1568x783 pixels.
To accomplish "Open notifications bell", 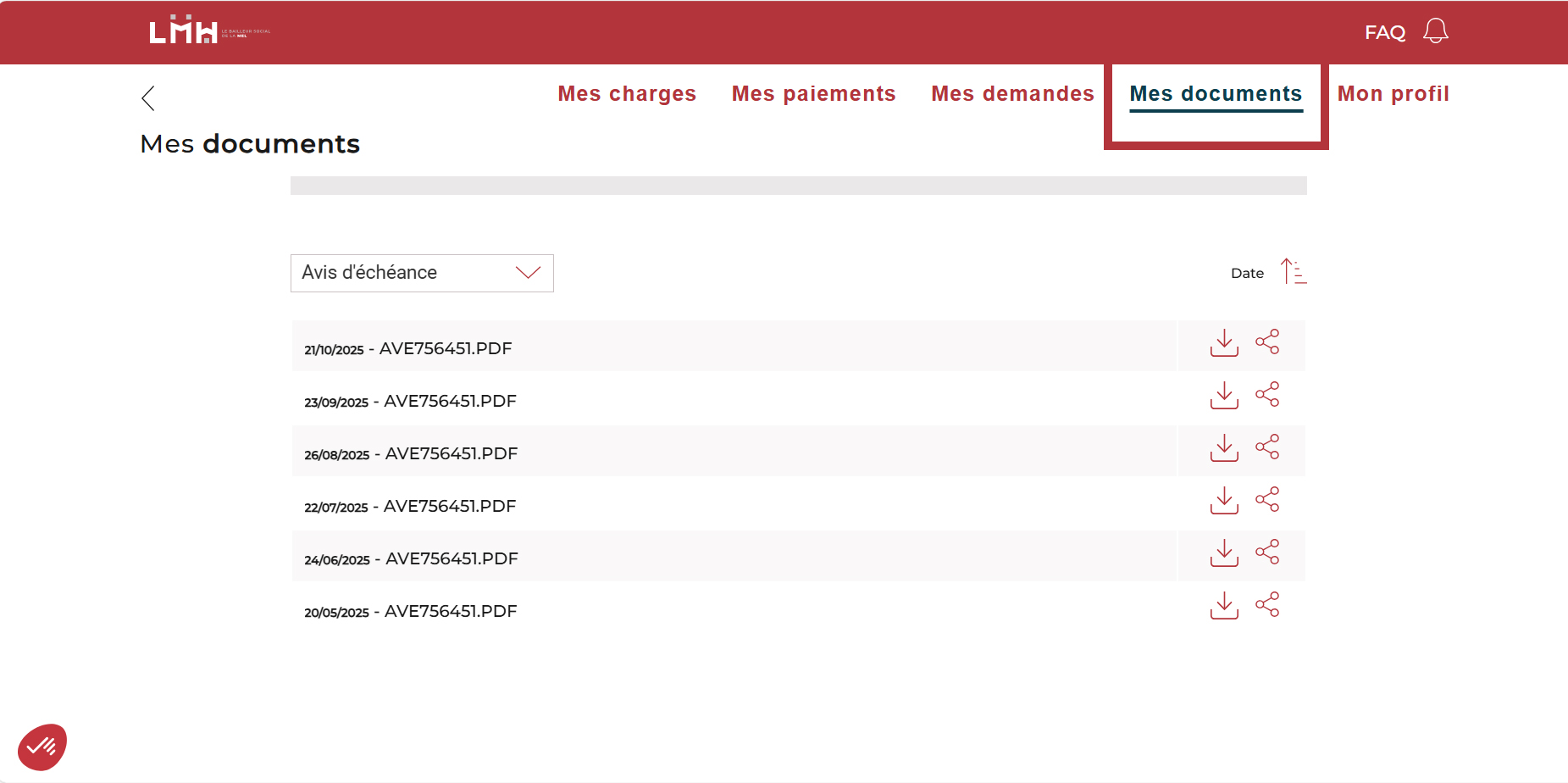I will click(1435, 31).
